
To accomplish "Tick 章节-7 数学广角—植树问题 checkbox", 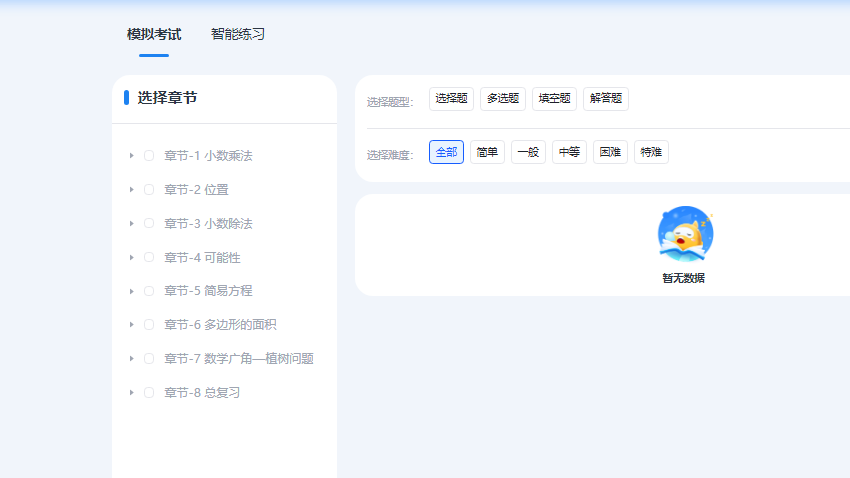I will 149,359.
